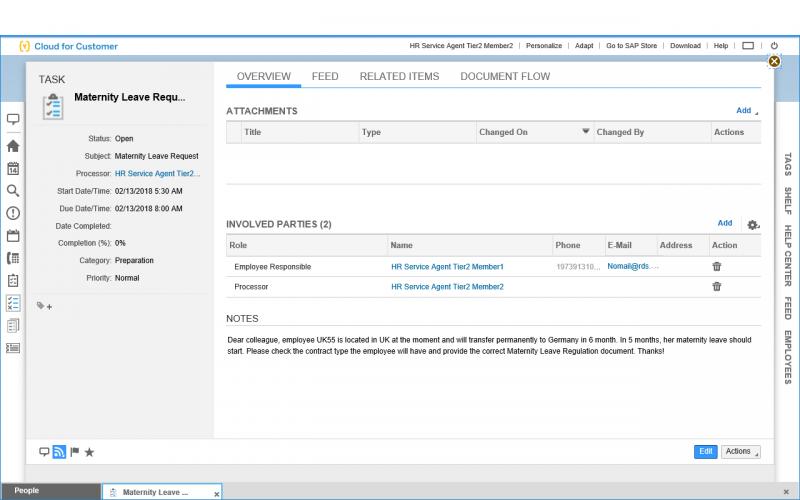
Task: Open the stacked documents sidebar icon
Action: 13,326
